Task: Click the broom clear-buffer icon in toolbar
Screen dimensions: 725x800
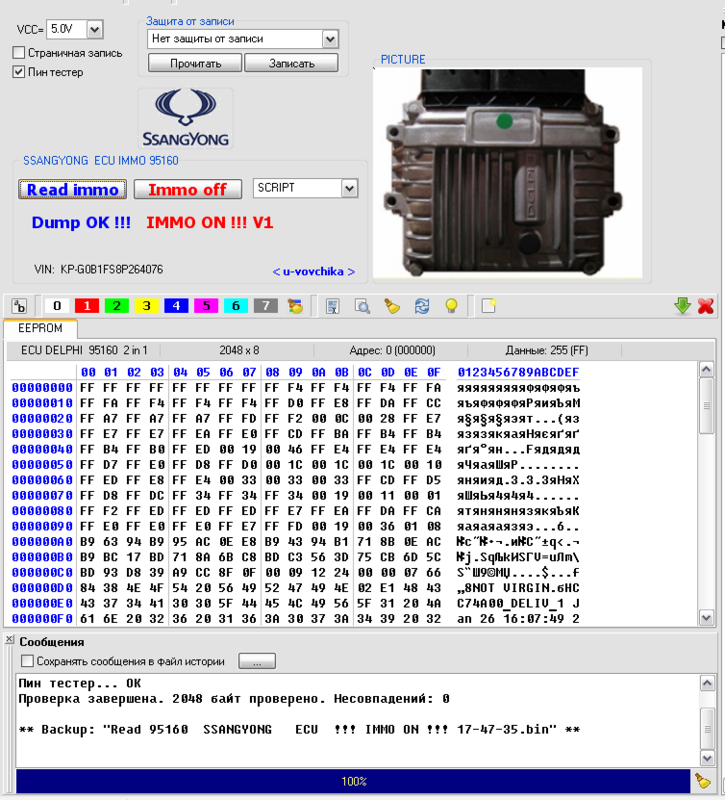Action: pyautogui.click(x=392, y=306)
